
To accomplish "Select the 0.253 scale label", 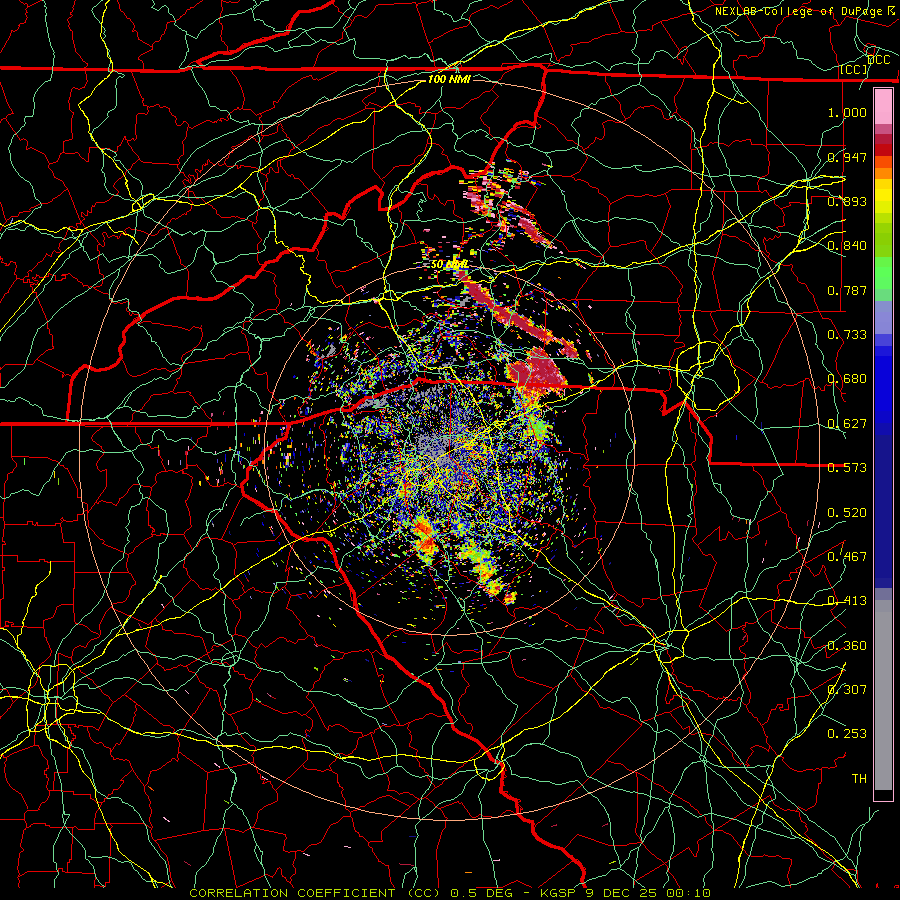I will 847,734.
